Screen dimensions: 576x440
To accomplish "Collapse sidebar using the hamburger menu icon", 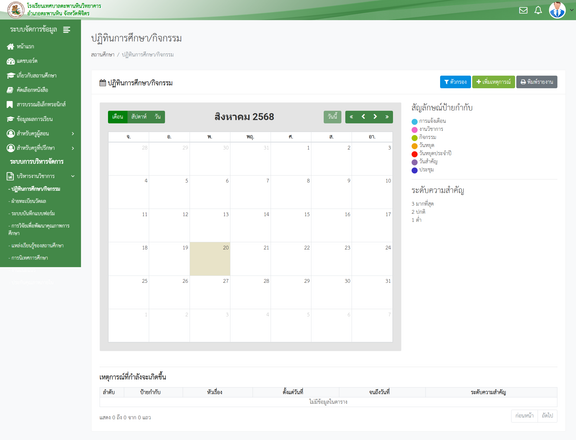I will pos(66,30).
